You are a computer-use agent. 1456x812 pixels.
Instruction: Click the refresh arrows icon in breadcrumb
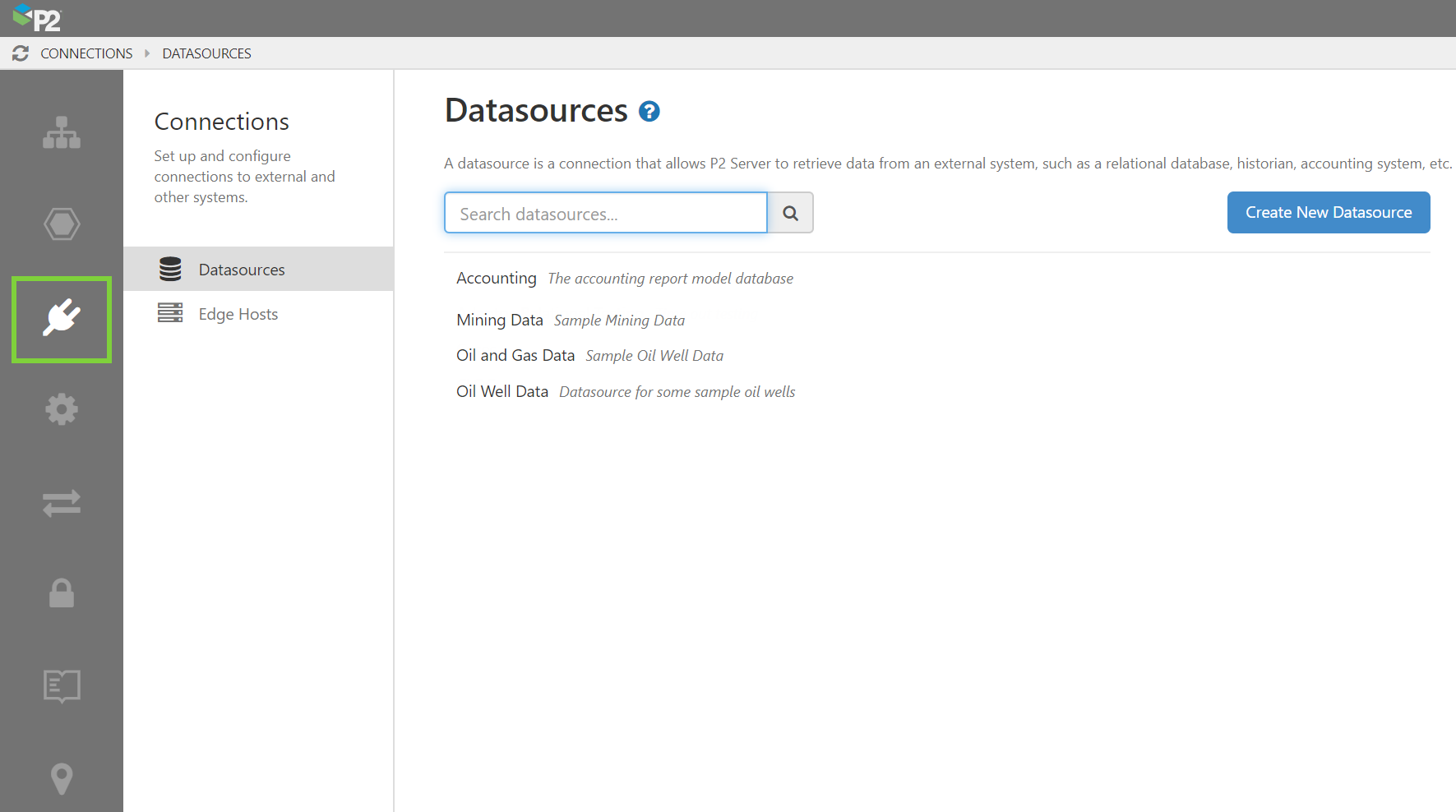click(x=21, y=53)
